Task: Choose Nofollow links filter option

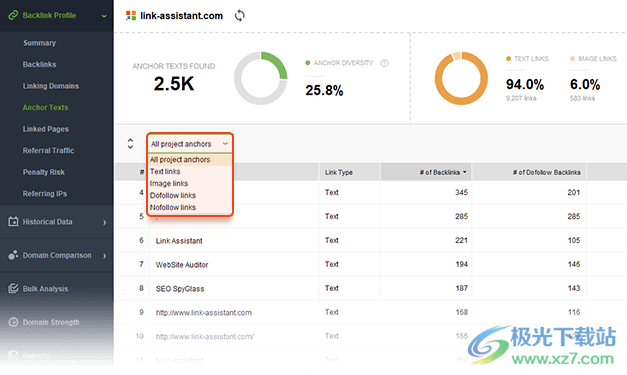Action: 190,207
